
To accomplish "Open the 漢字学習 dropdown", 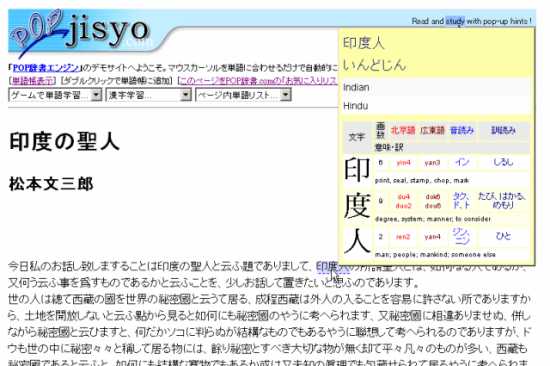I will click(x=148, y=95).
